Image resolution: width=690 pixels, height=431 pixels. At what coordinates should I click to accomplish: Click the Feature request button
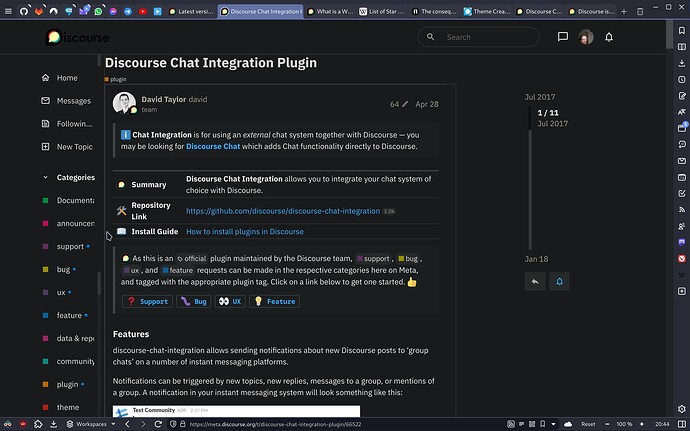[274, 302]
